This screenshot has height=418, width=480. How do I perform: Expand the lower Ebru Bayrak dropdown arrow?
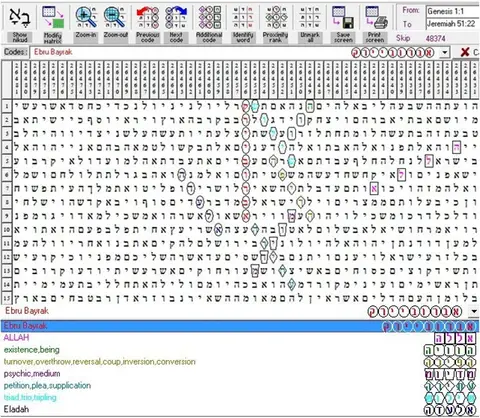(474, 311)
